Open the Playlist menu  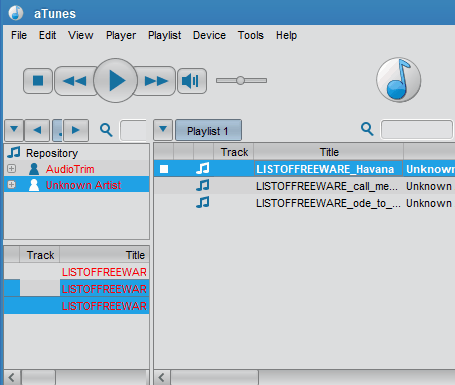164,35
